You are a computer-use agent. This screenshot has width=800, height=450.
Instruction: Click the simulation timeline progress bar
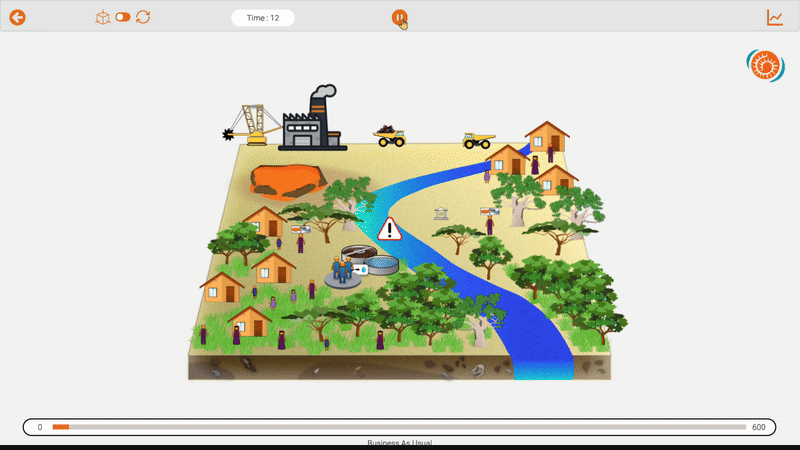tap(400, 427)
